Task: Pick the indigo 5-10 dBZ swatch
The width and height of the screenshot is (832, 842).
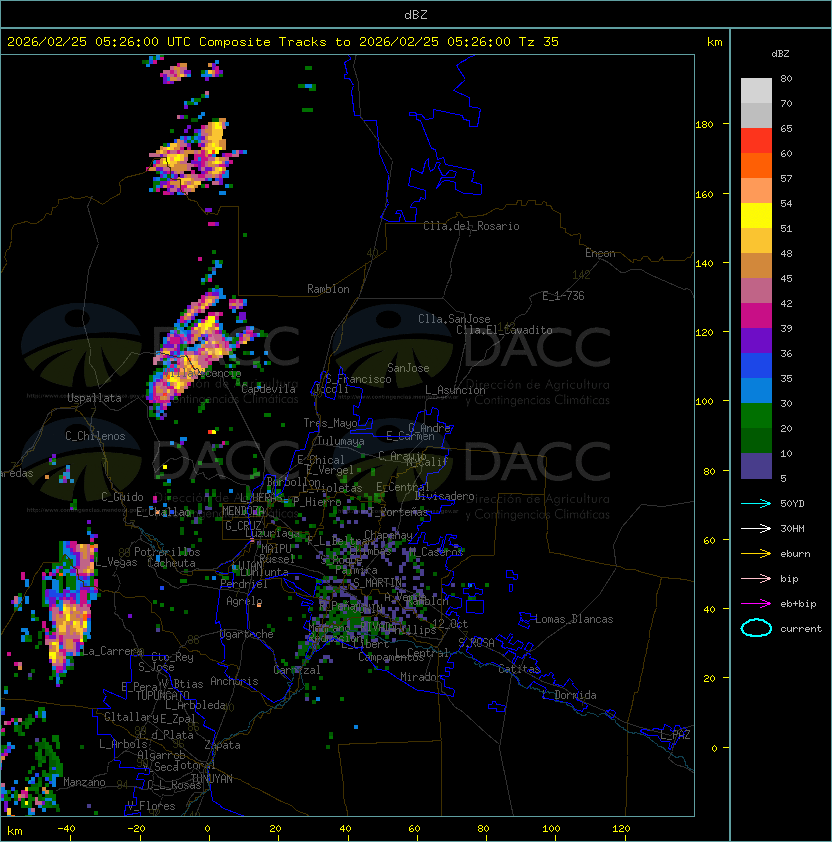Action: click(x=756, y=466)
